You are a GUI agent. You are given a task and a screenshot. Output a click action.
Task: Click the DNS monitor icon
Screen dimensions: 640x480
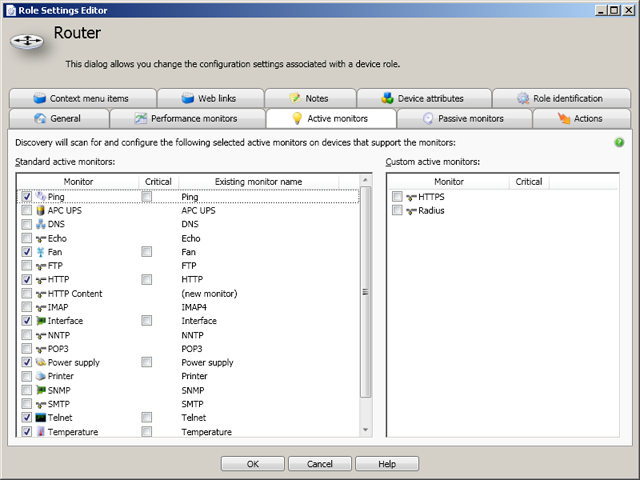coord(41,225)
